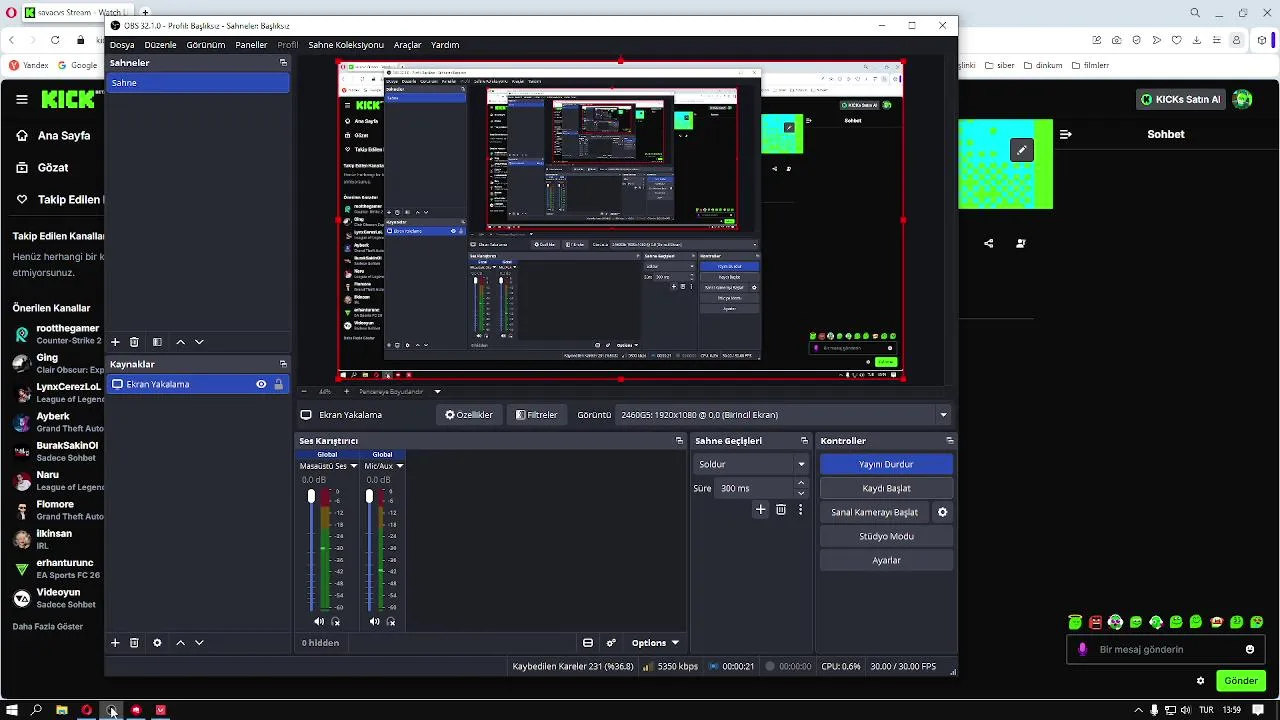This screenshot has height=720, width=1280.
Task: Undock the Kontroller panel
Action: (x=949, y=441)
